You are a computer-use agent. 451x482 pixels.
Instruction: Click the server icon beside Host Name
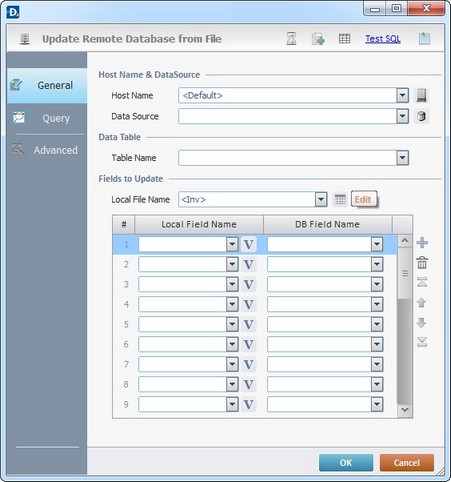tap(421, 95)
